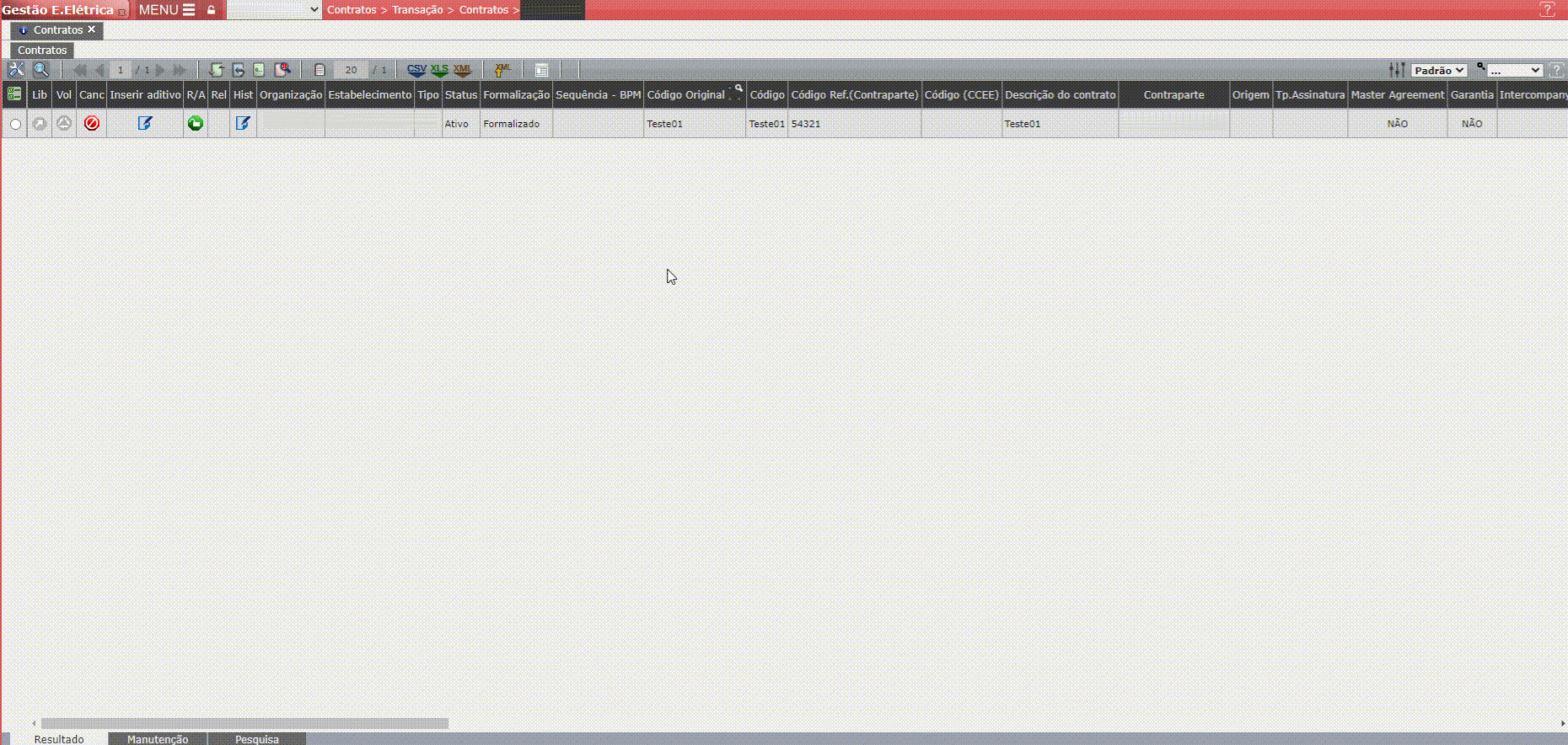Screen dimensions: 1568x745
Task: Toggle the select-all list icon in header
Action: coord(14,94)
